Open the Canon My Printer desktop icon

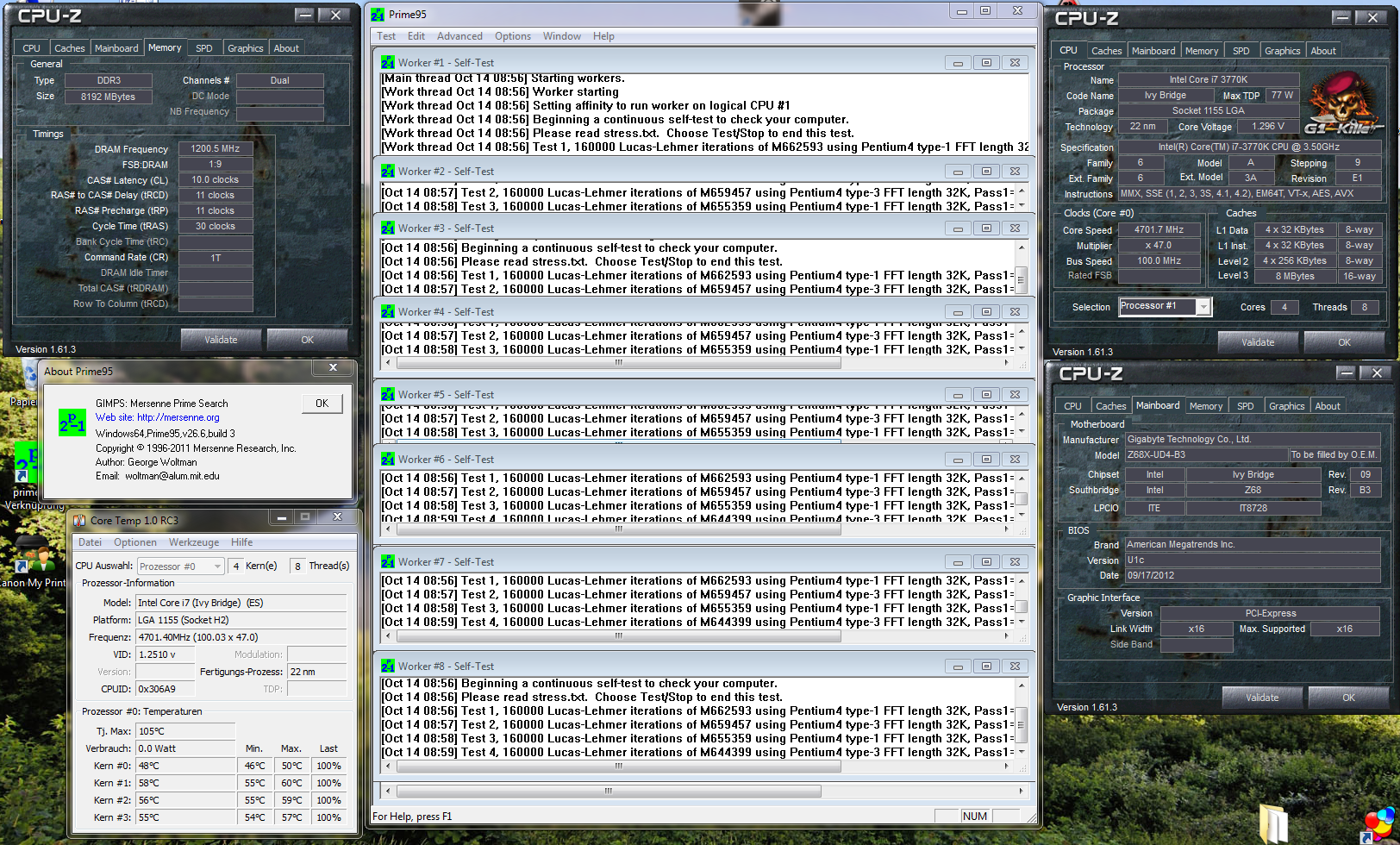coord(34,559)
